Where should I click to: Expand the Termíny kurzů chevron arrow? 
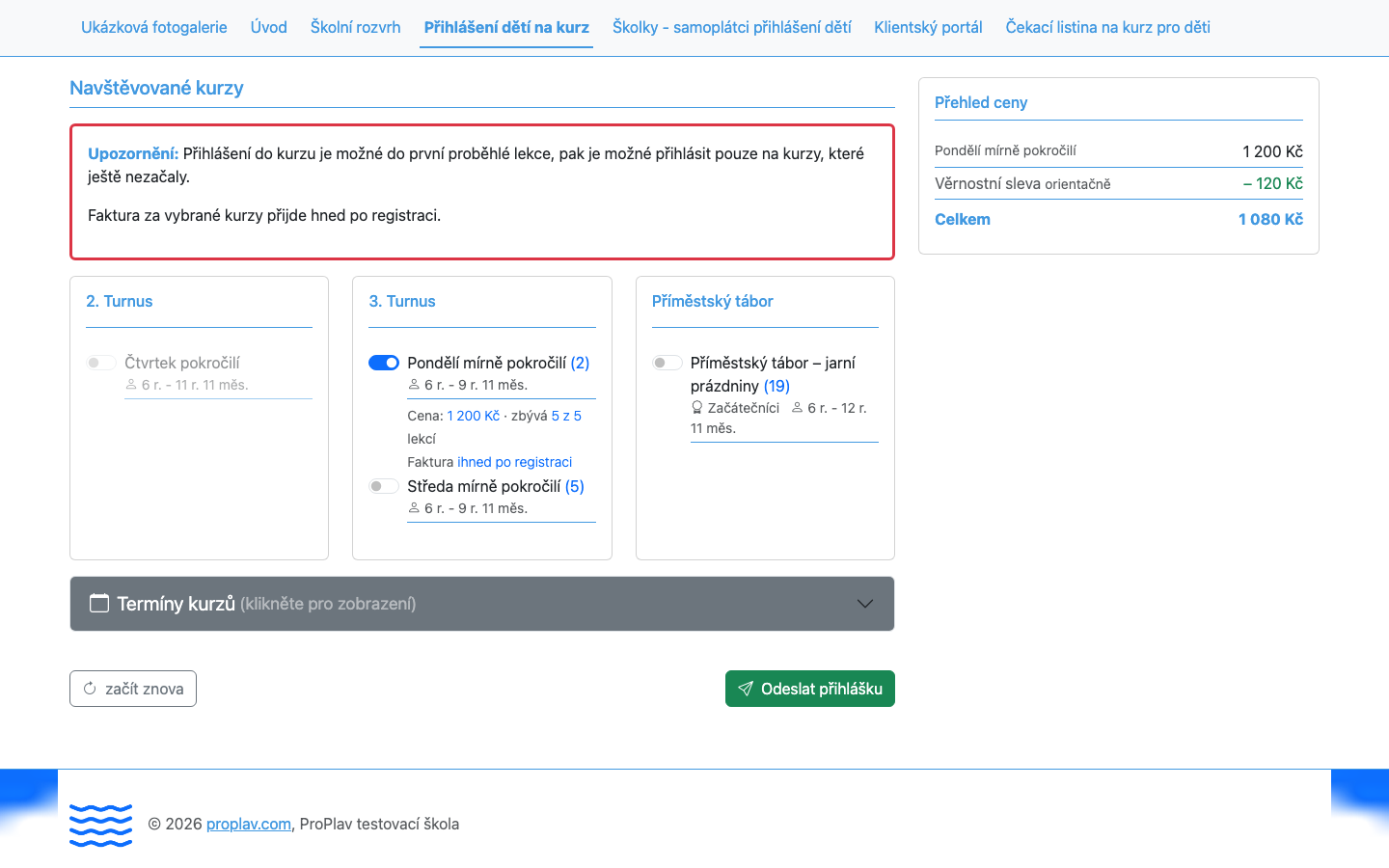coord(865,604)
